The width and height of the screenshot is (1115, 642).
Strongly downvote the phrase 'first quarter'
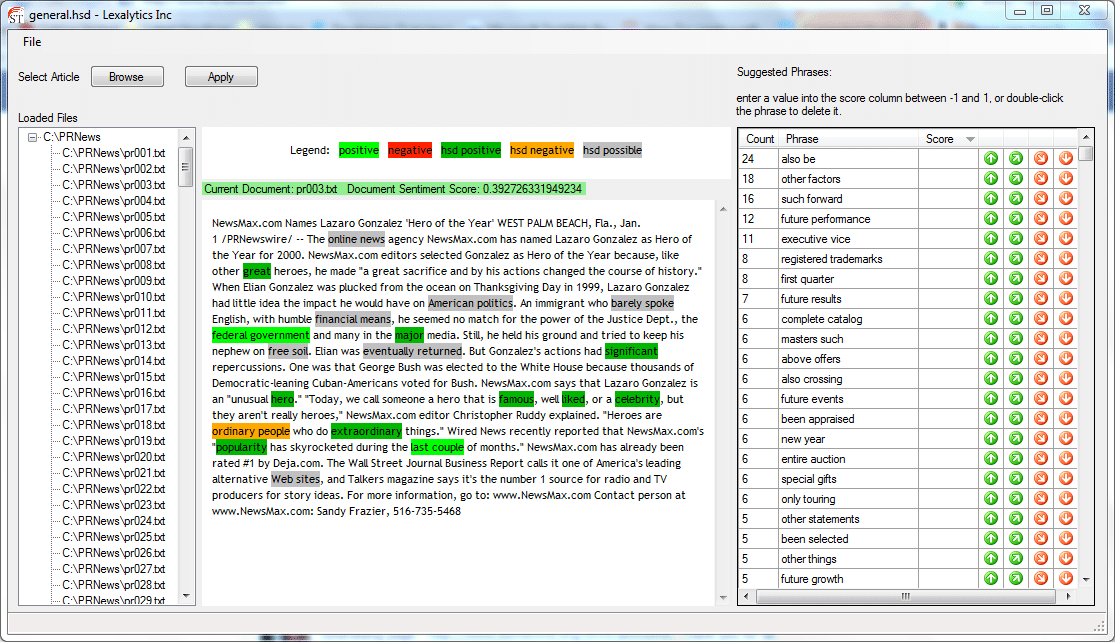pyautogui.click(x=1065, y=278)
